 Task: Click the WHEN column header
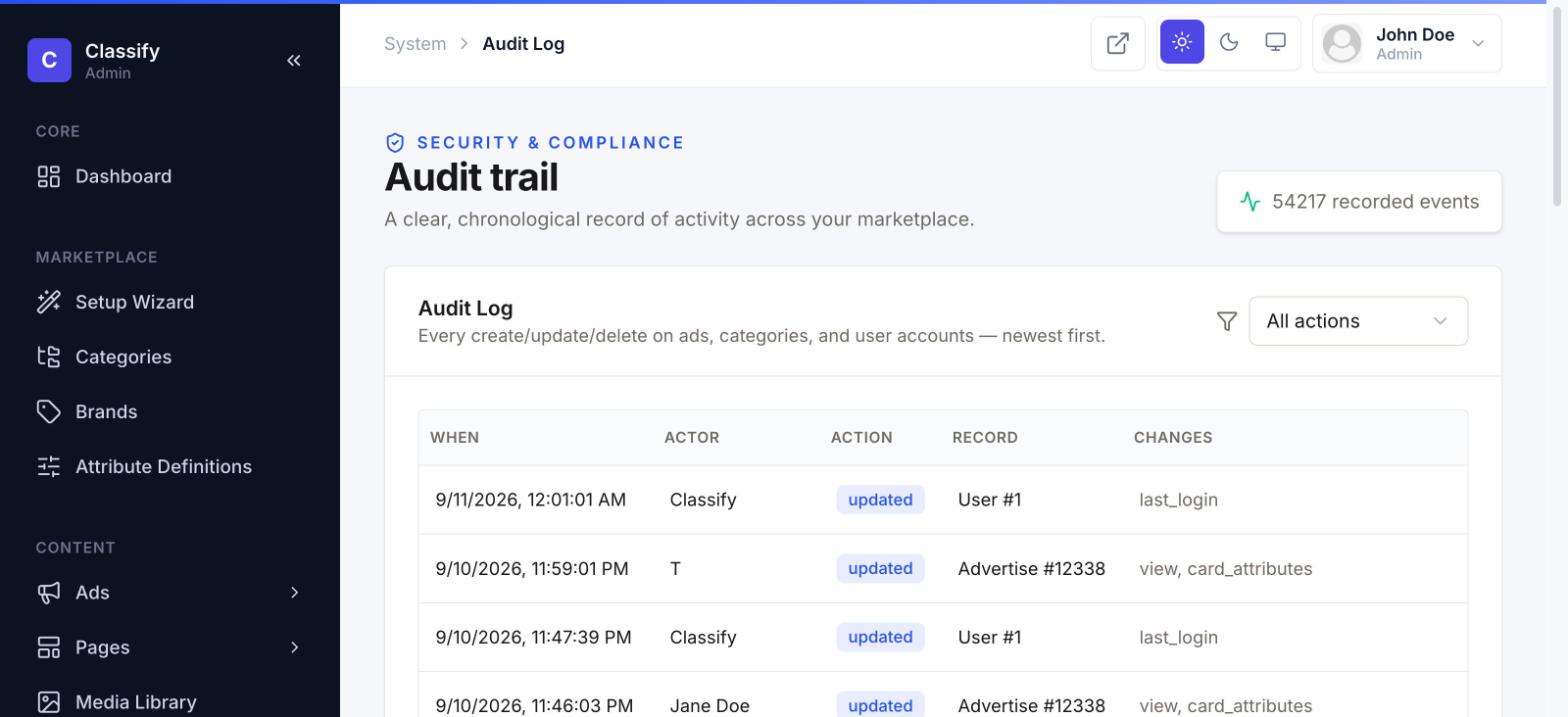pyautogui.click(x=455, y=438)
